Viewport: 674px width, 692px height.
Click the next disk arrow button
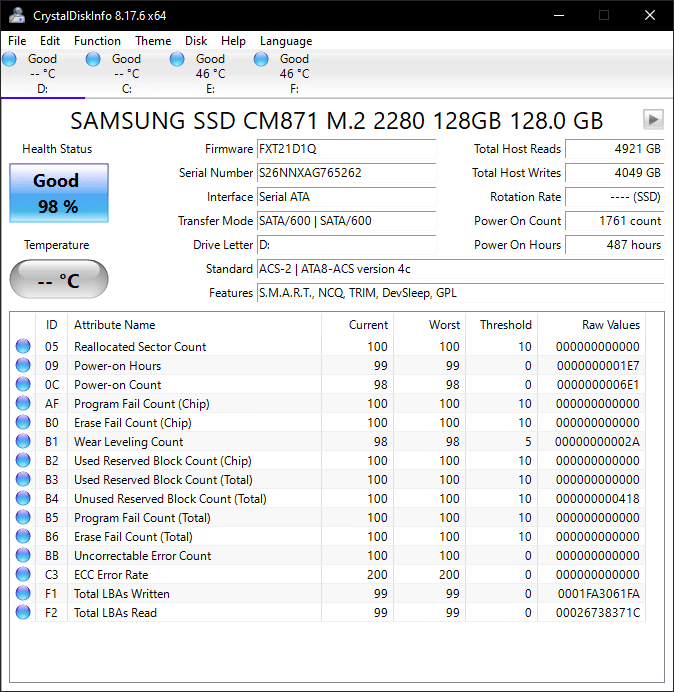(x=653, y=120)
